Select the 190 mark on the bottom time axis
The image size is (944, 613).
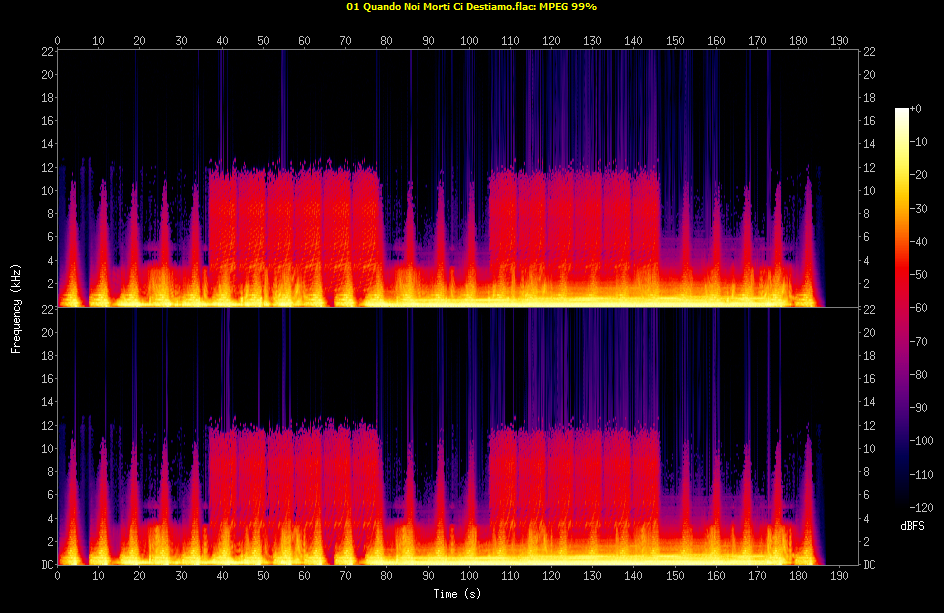839,577
